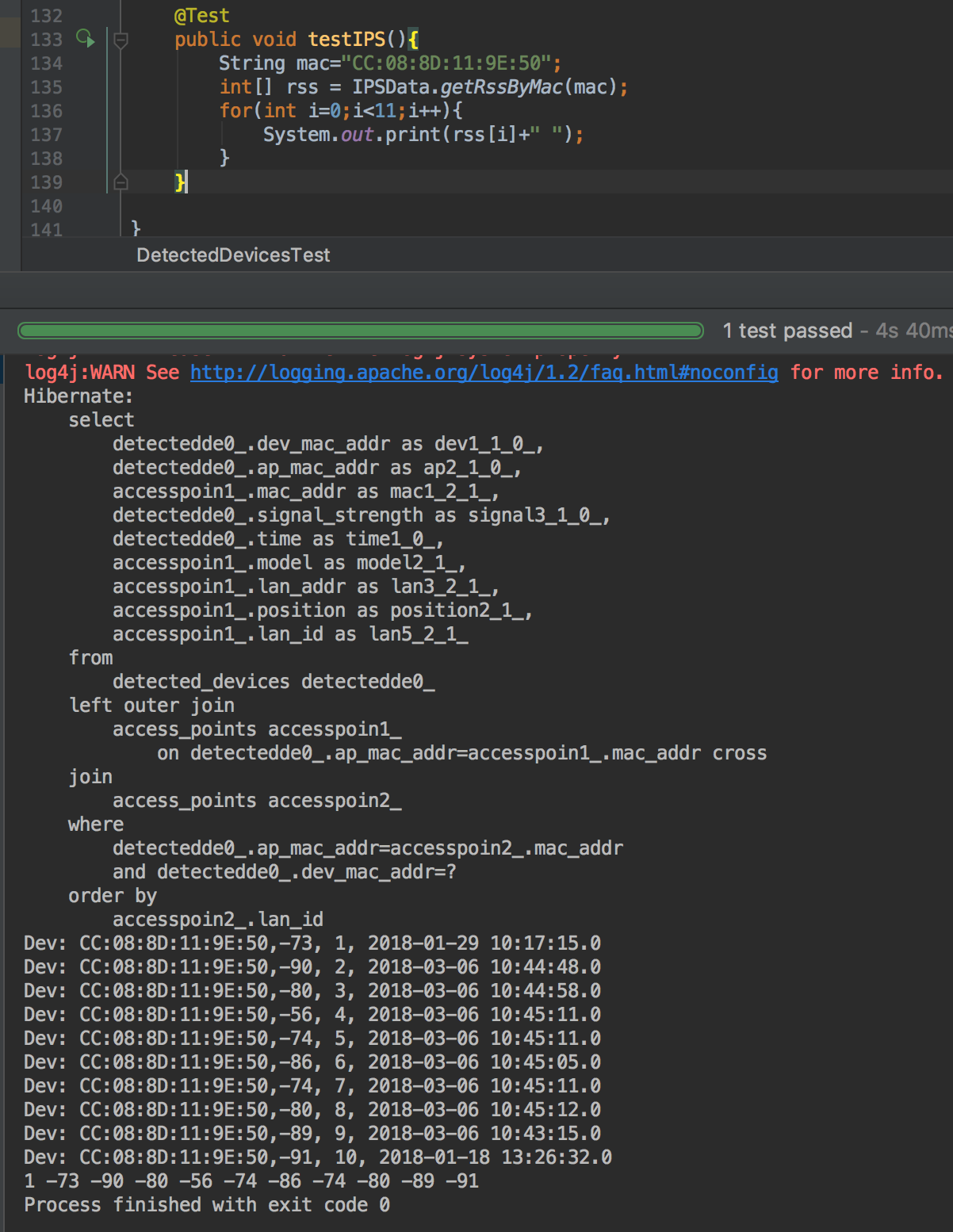Click the Dev row with value -89, 9

312,1133
